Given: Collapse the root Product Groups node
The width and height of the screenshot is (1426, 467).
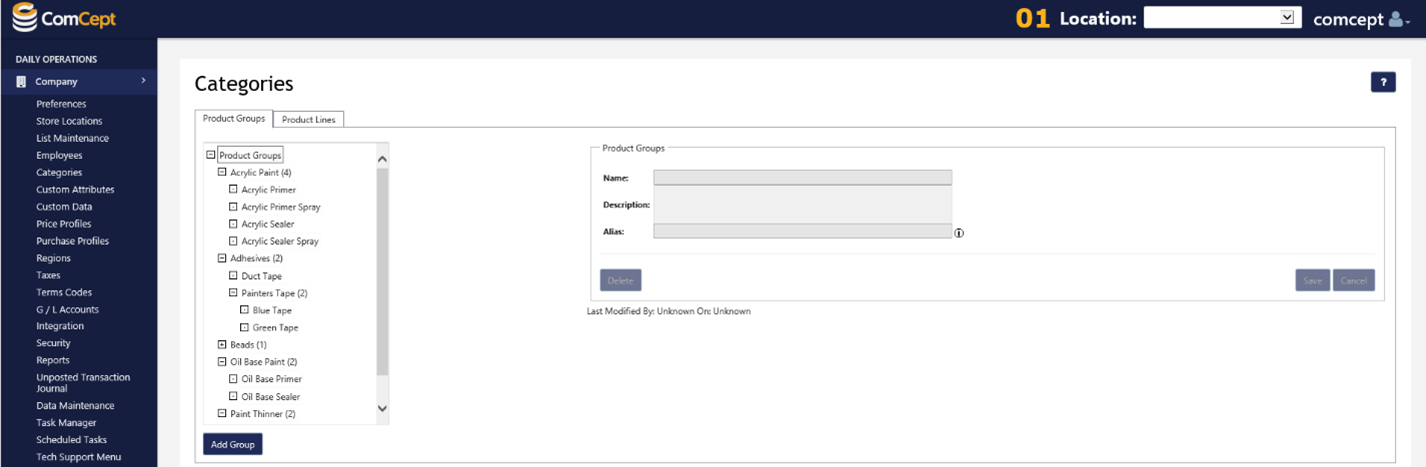Looking at the screenshot, I should (211, 155).
